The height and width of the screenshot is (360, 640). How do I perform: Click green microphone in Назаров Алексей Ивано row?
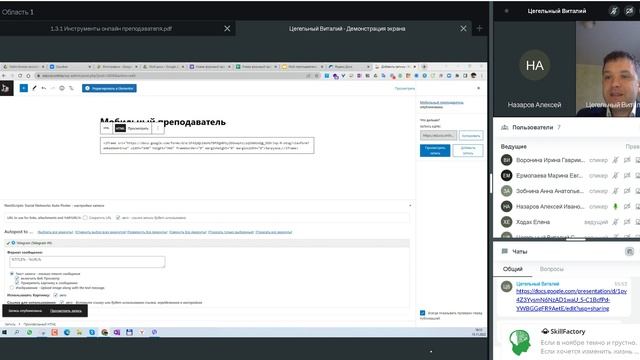(615, 207)
